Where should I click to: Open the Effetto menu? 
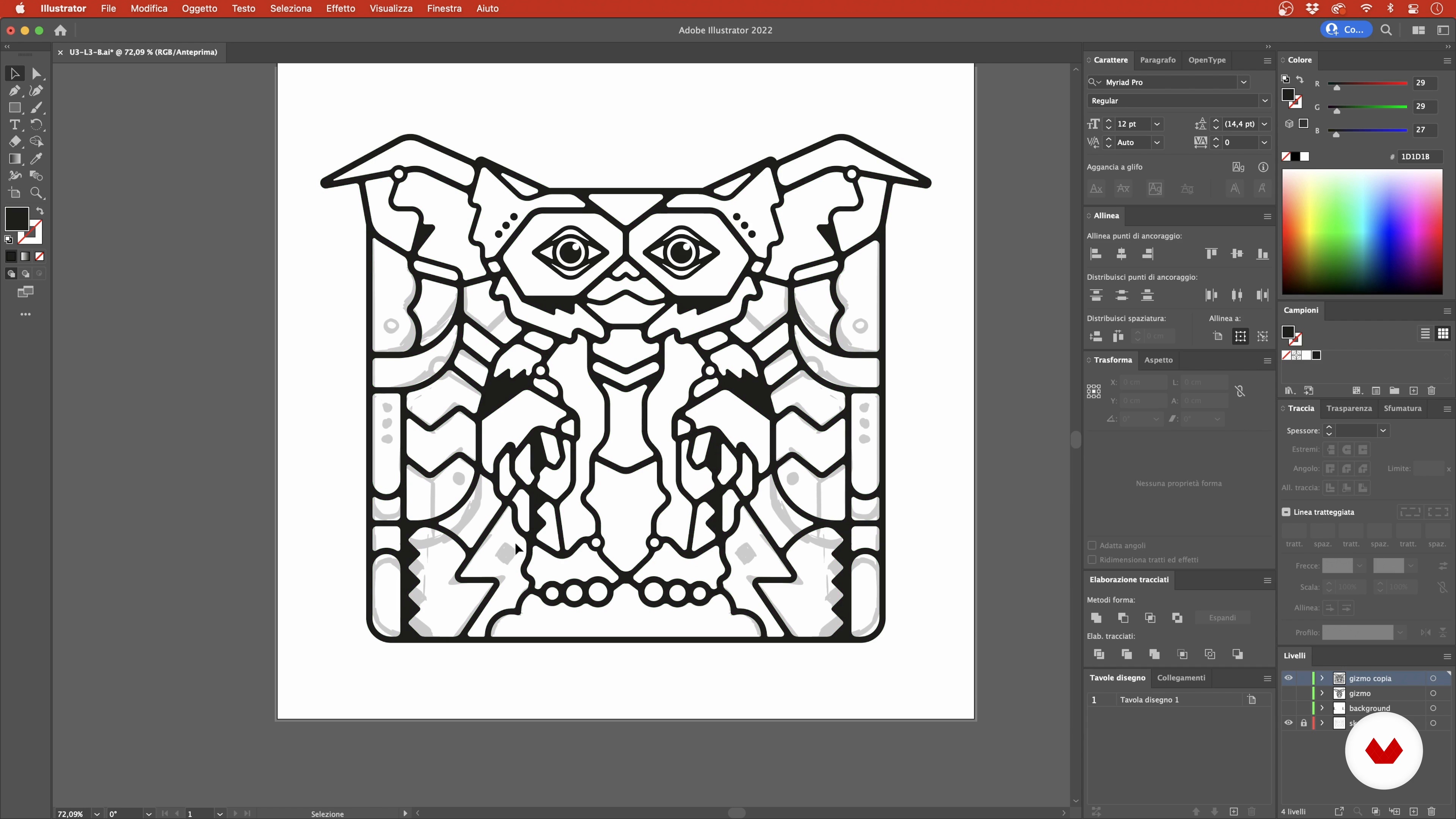(340, 8)
